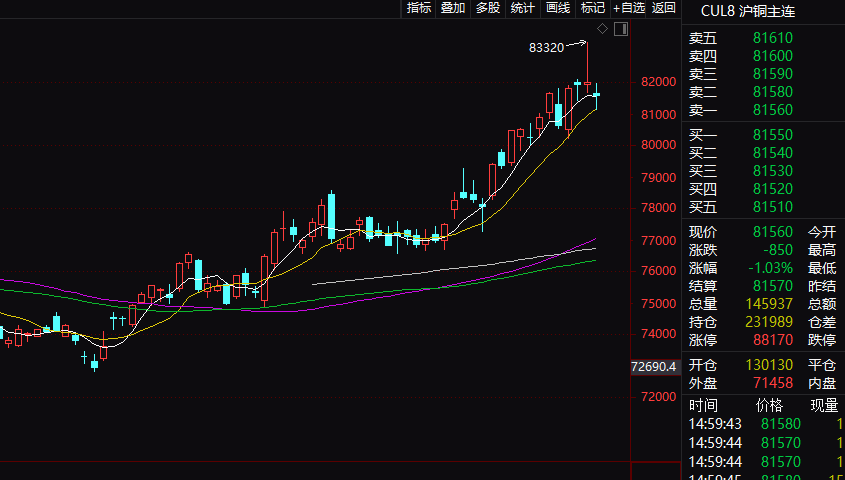Screen dimensions: 845x480
Task: Click the 83320 high price label
Action: (x=546, y=47)
